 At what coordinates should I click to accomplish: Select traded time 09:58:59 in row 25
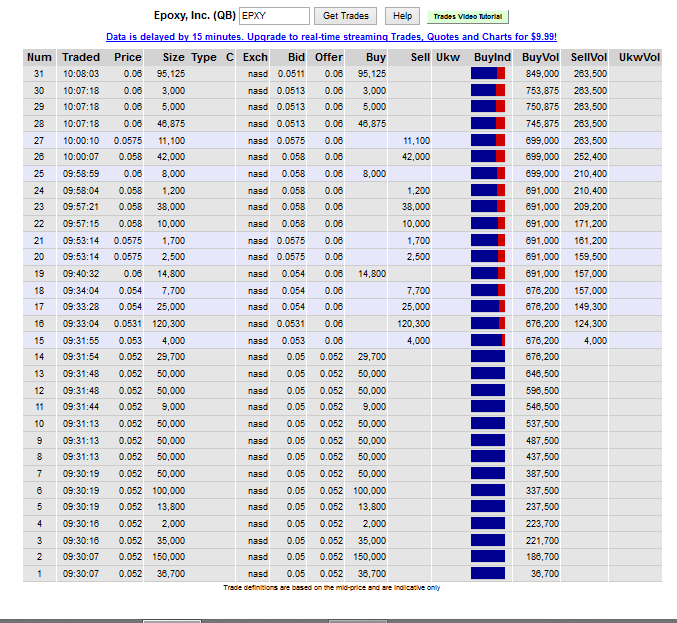[x=81, y=174]
